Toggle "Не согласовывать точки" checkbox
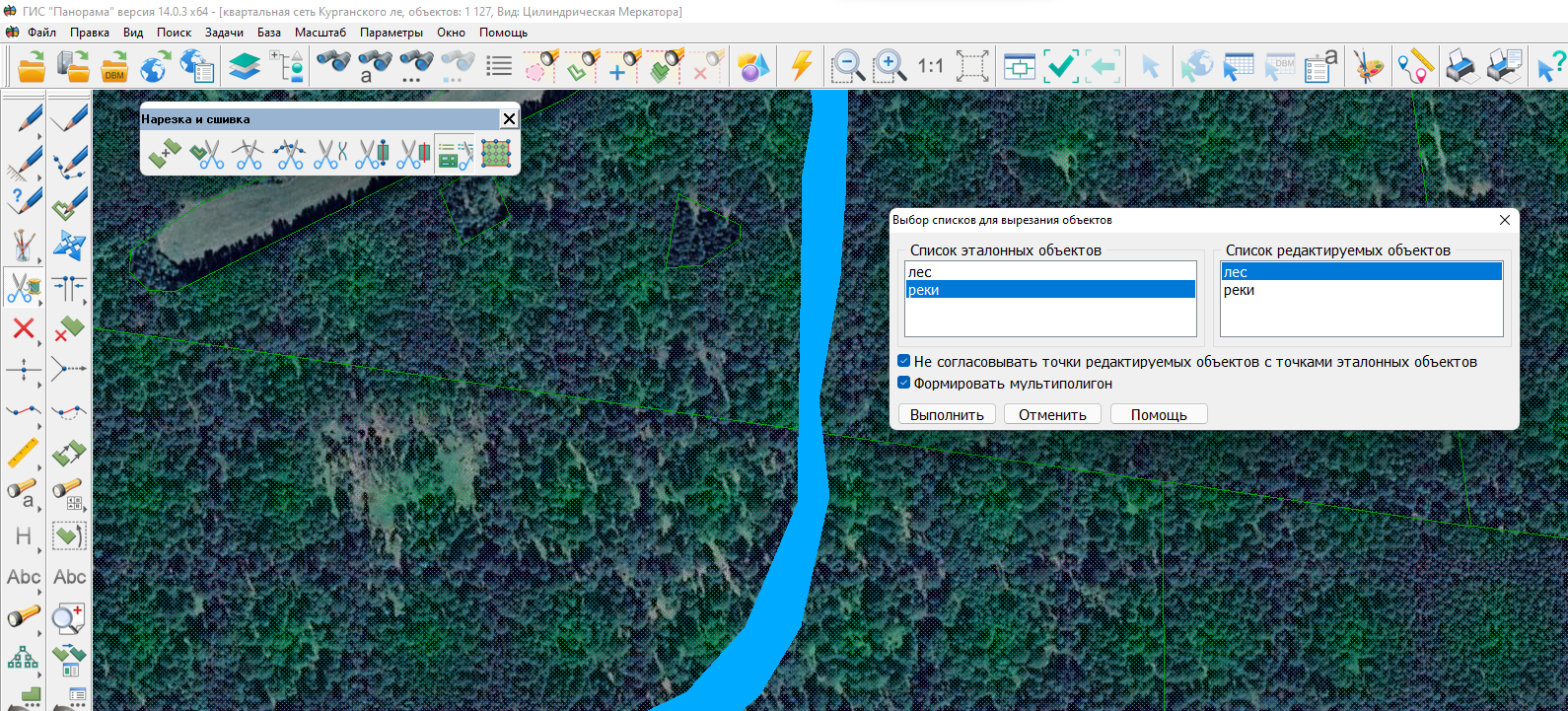 click(x=903, y=361)
